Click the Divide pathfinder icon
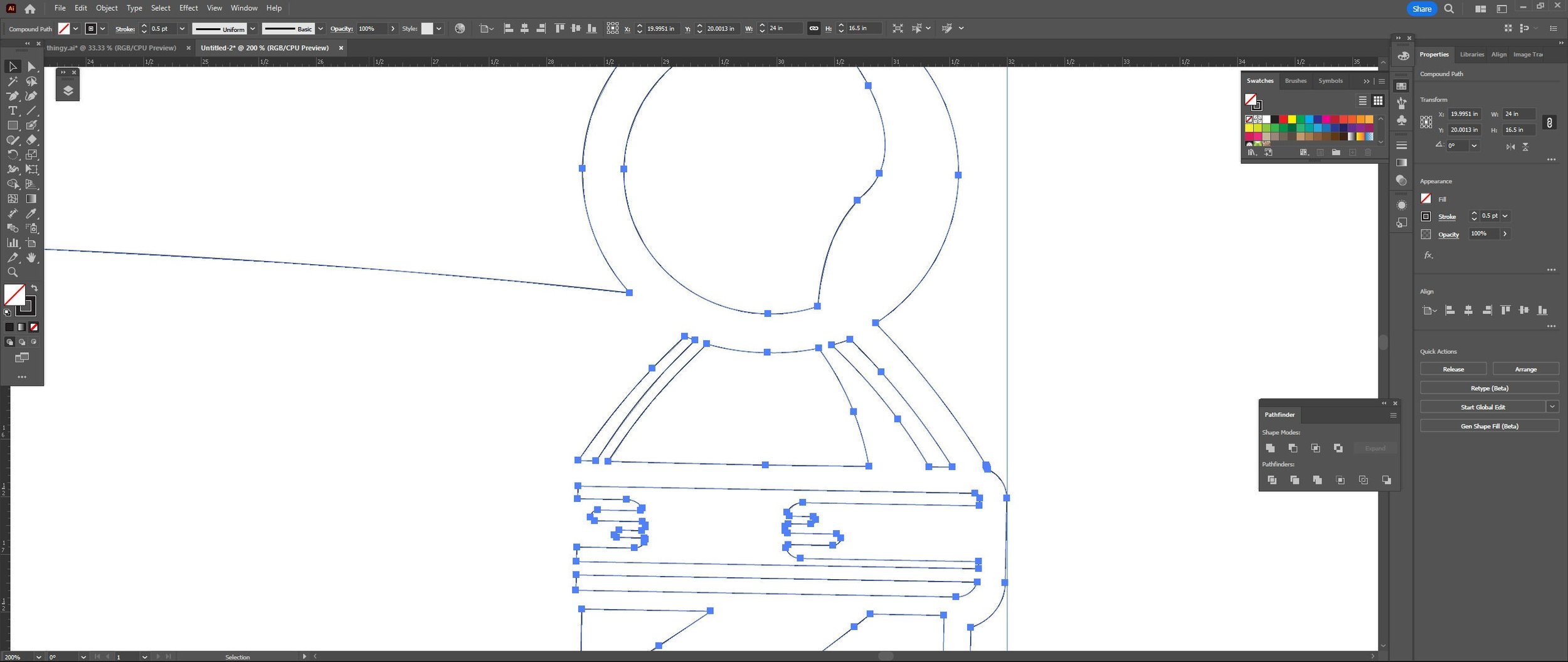The height and width of the screenshot is (662, 1568). pyautogui.click(x=1271, y=480)
